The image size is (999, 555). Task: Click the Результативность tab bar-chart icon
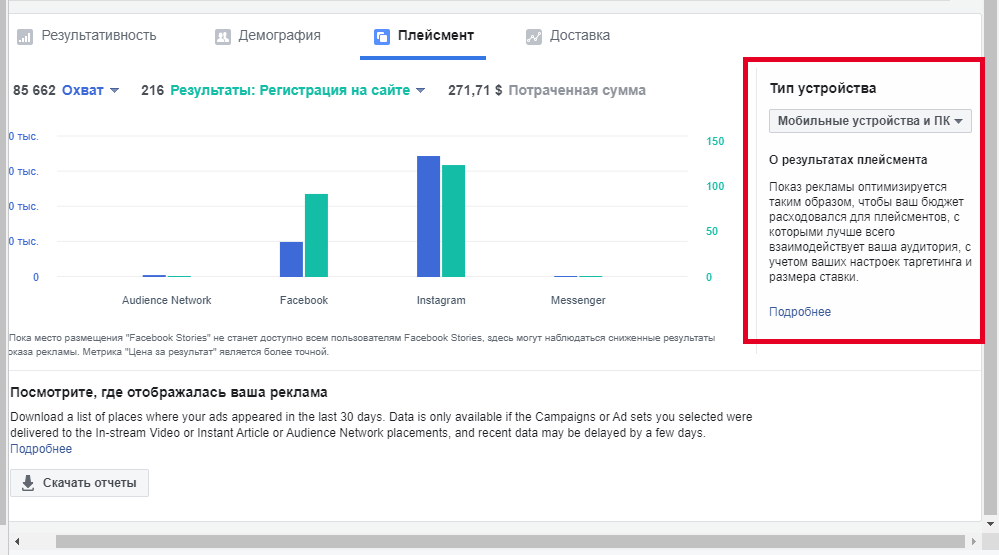coord(25,37)
